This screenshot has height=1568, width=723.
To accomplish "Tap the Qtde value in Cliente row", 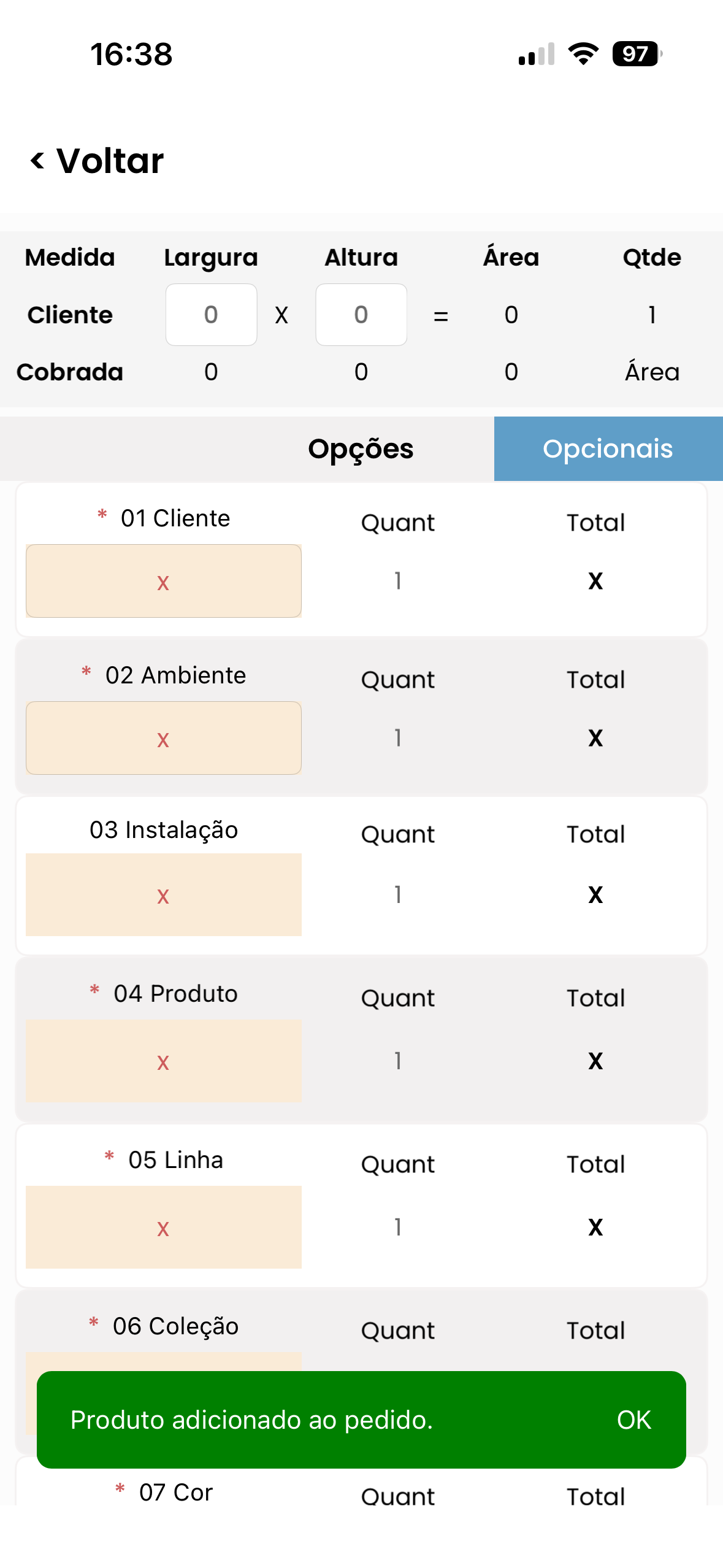I will (x=652, y=315).
